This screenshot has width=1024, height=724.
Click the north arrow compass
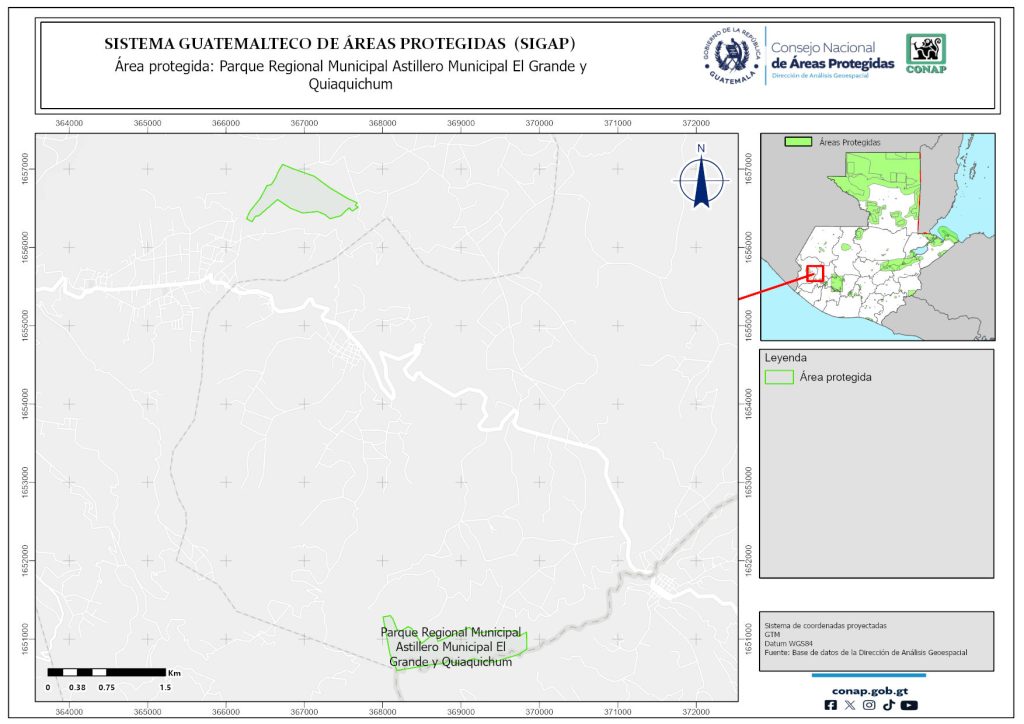pyautogui.click(x=702, y=177)
